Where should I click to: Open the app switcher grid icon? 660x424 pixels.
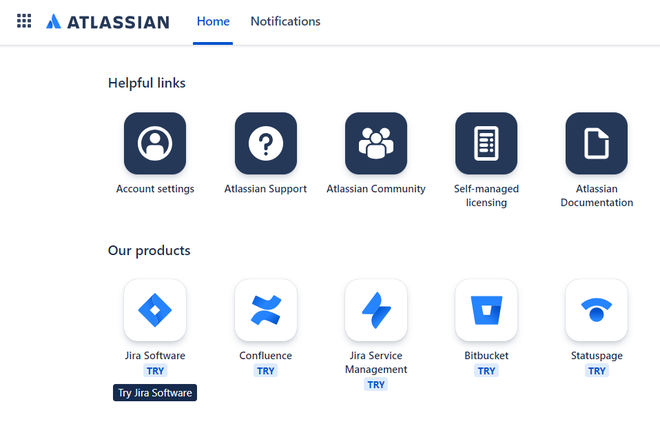24,21
